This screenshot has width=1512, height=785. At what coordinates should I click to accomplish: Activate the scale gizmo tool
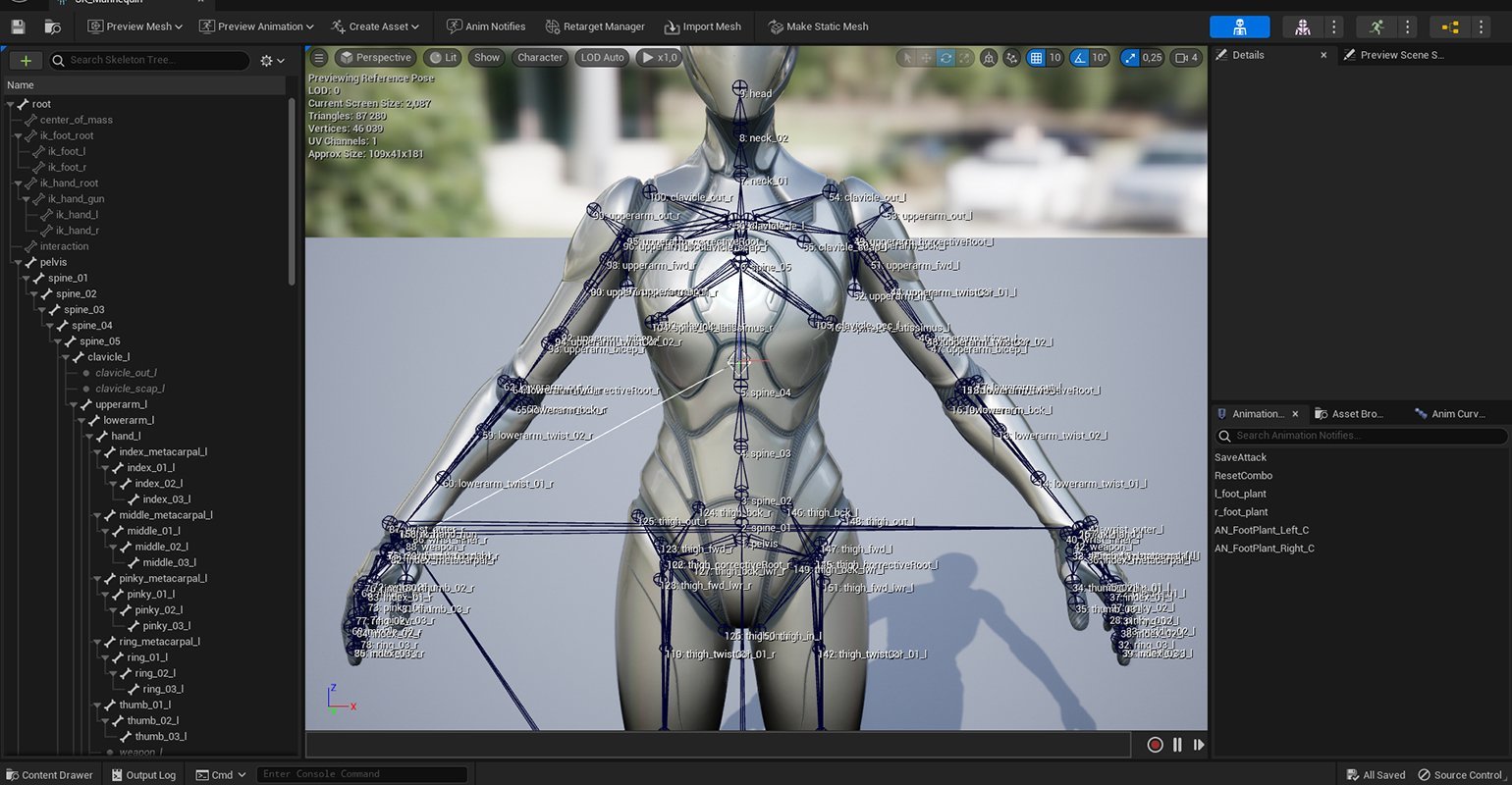coord(965,58)
